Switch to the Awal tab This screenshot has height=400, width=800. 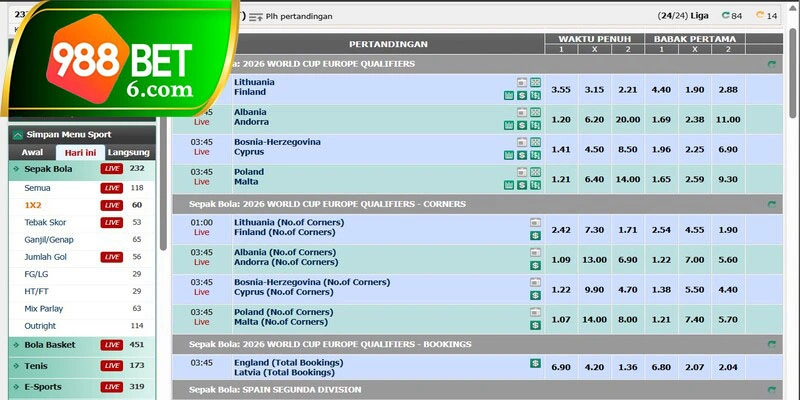coord(32,153)
